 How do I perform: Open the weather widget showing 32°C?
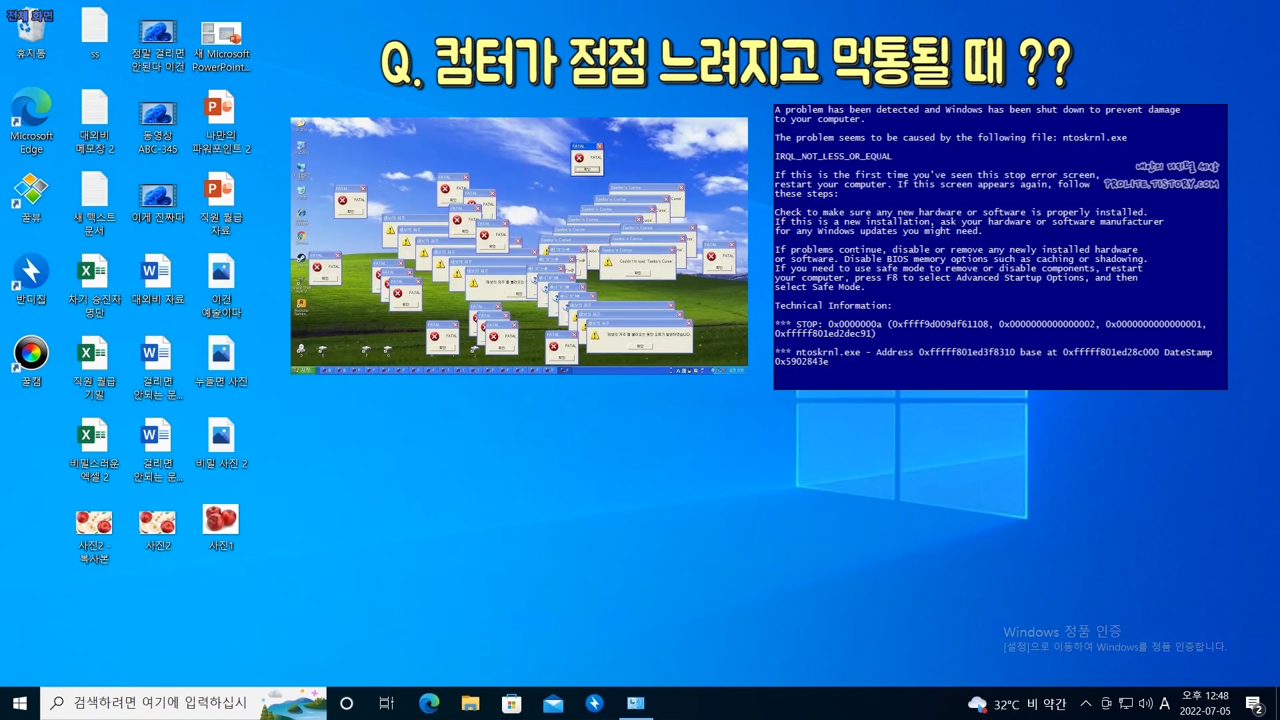pyautogui.click(x=1016, y=704)
